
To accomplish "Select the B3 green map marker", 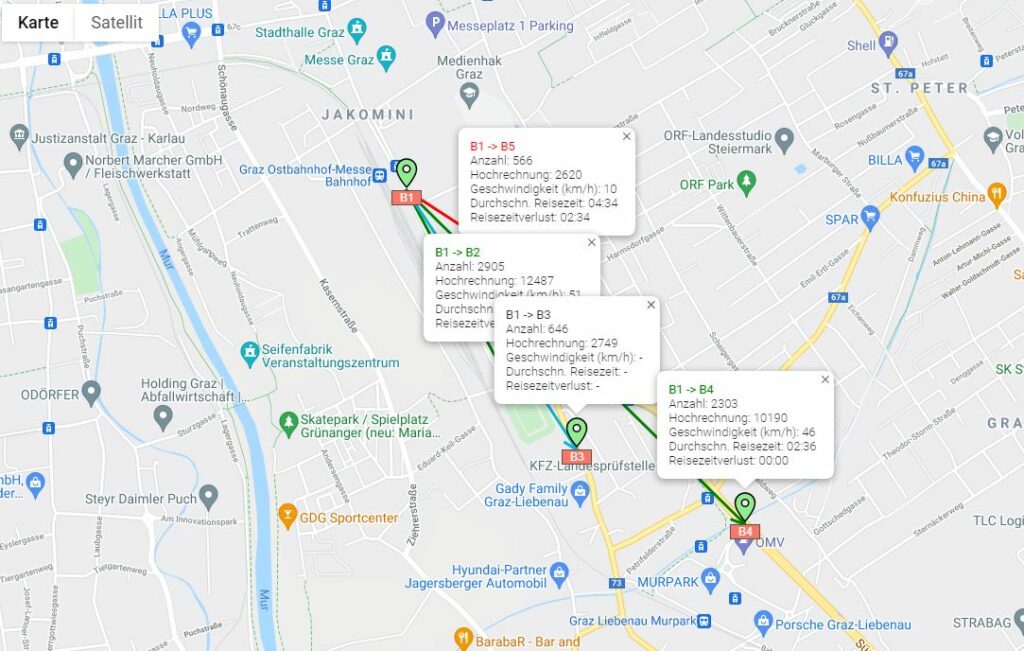I will tap(576, 433).
